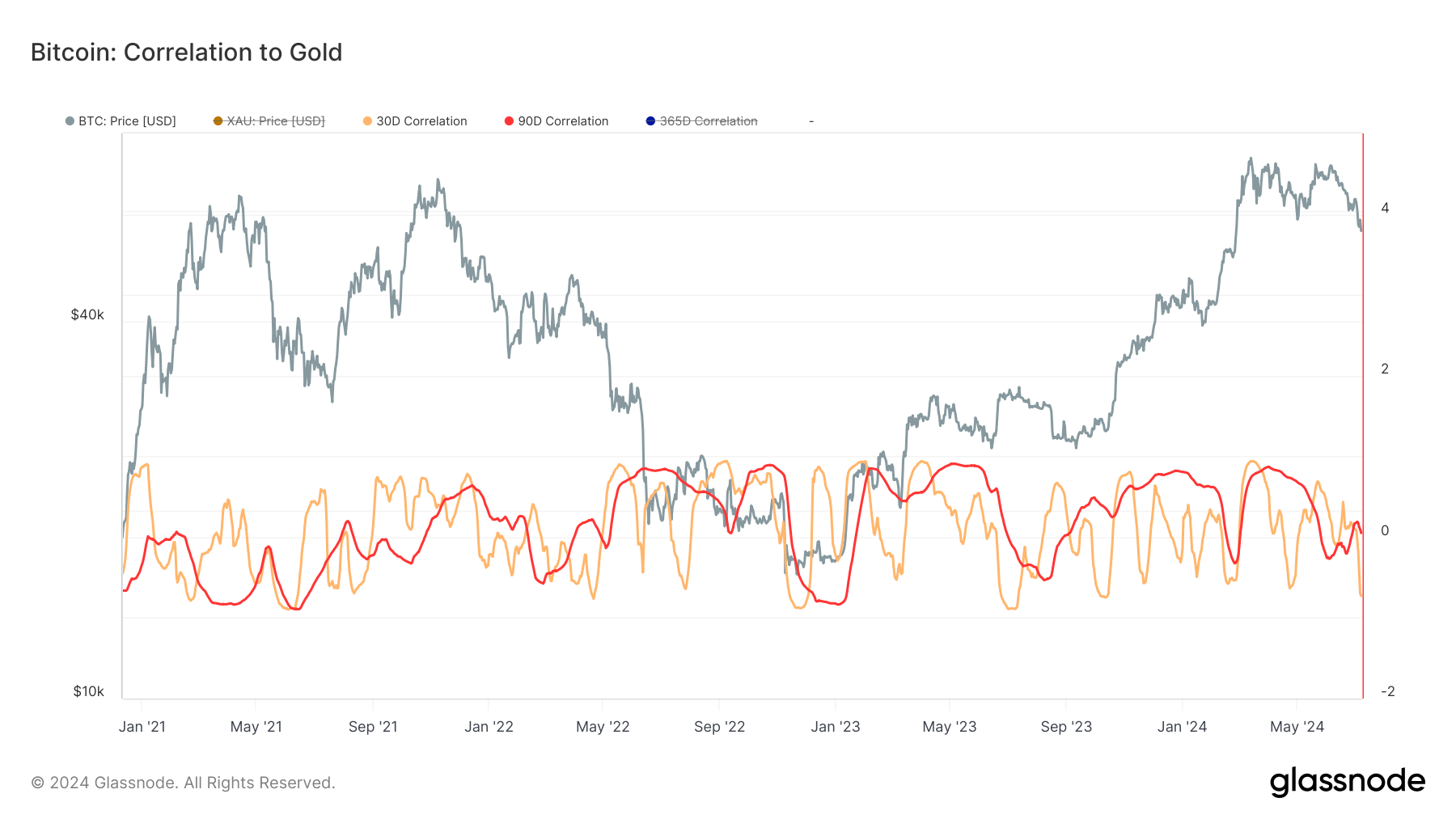Click the $10k left axis label
This screenshot has width=1456, height=819.
pyautogui.click(x=88, y=691)
